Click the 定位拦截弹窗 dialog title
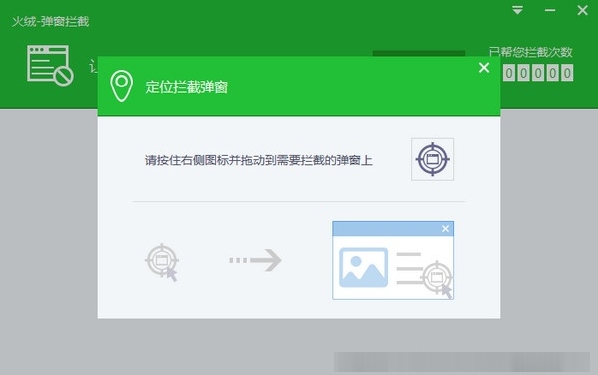The height and width of the screenshot is (375, 598). pyautogui.click(x=186, y=87)
